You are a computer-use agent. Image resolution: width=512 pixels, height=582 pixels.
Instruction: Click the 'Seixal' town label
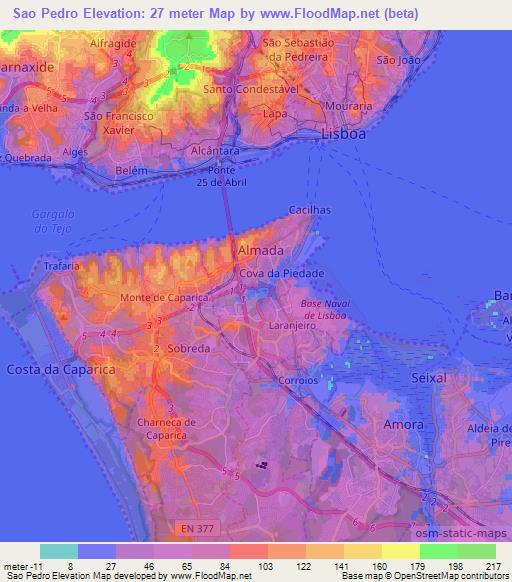click(429, 378)
